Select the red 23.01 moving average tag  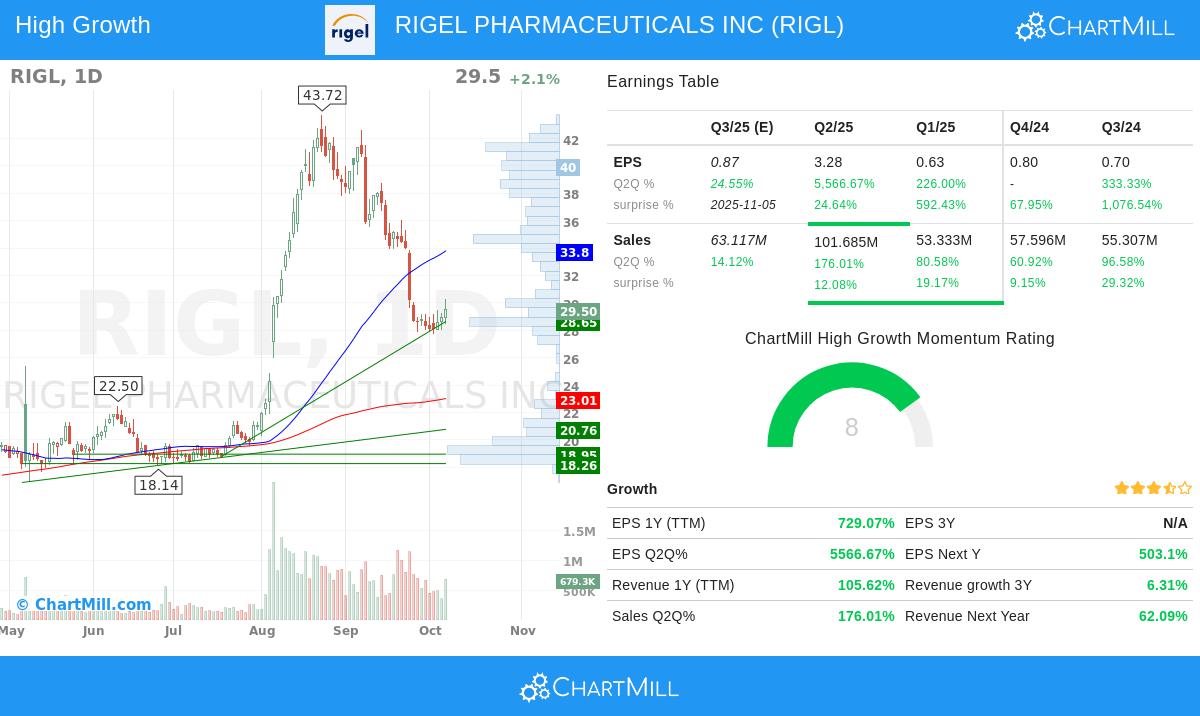(x=578, y=401)
